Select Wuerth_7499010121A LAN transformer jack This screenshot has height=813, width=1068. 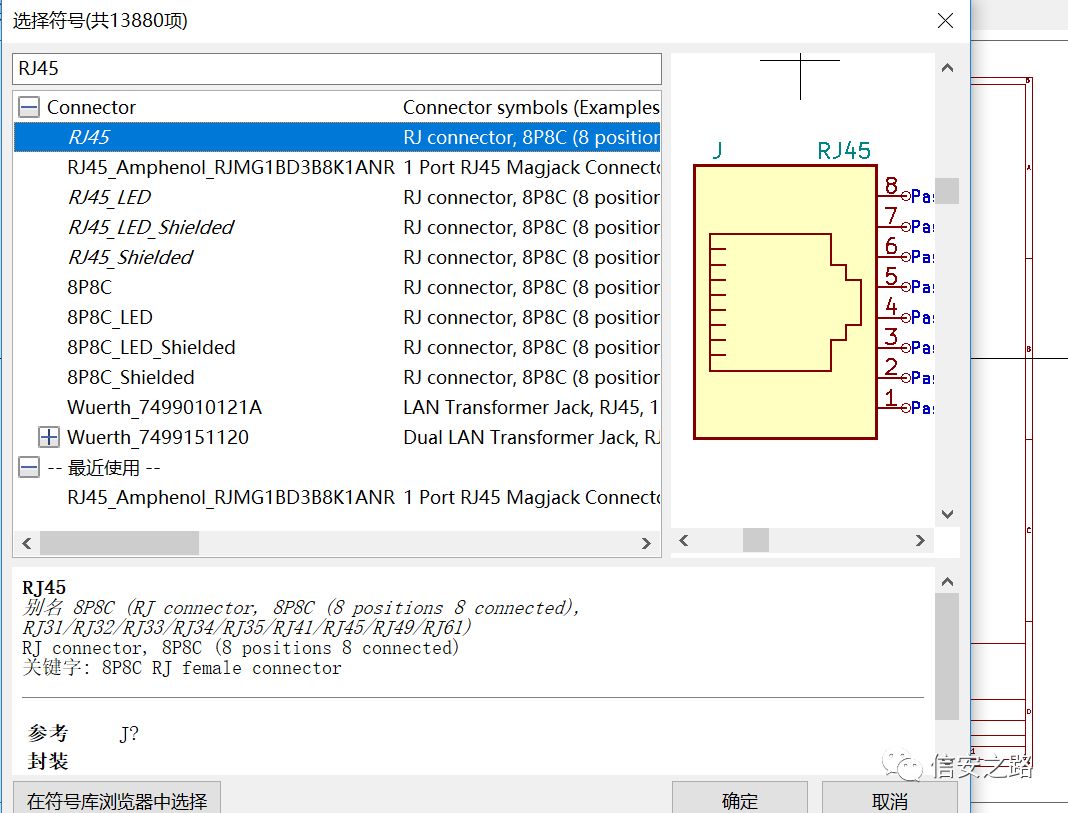164,407
